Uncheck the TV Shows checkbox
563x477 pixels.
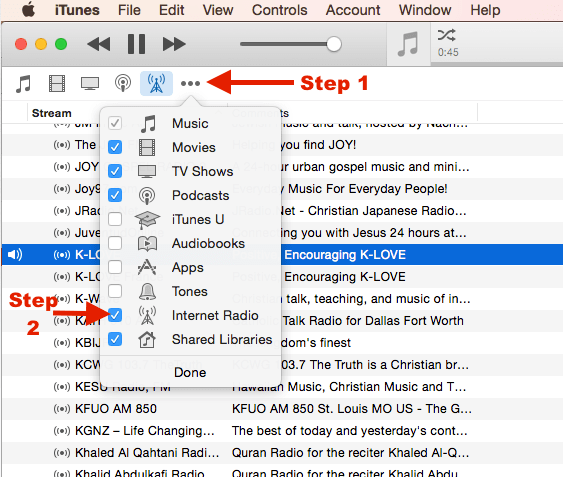pos(115,171)
